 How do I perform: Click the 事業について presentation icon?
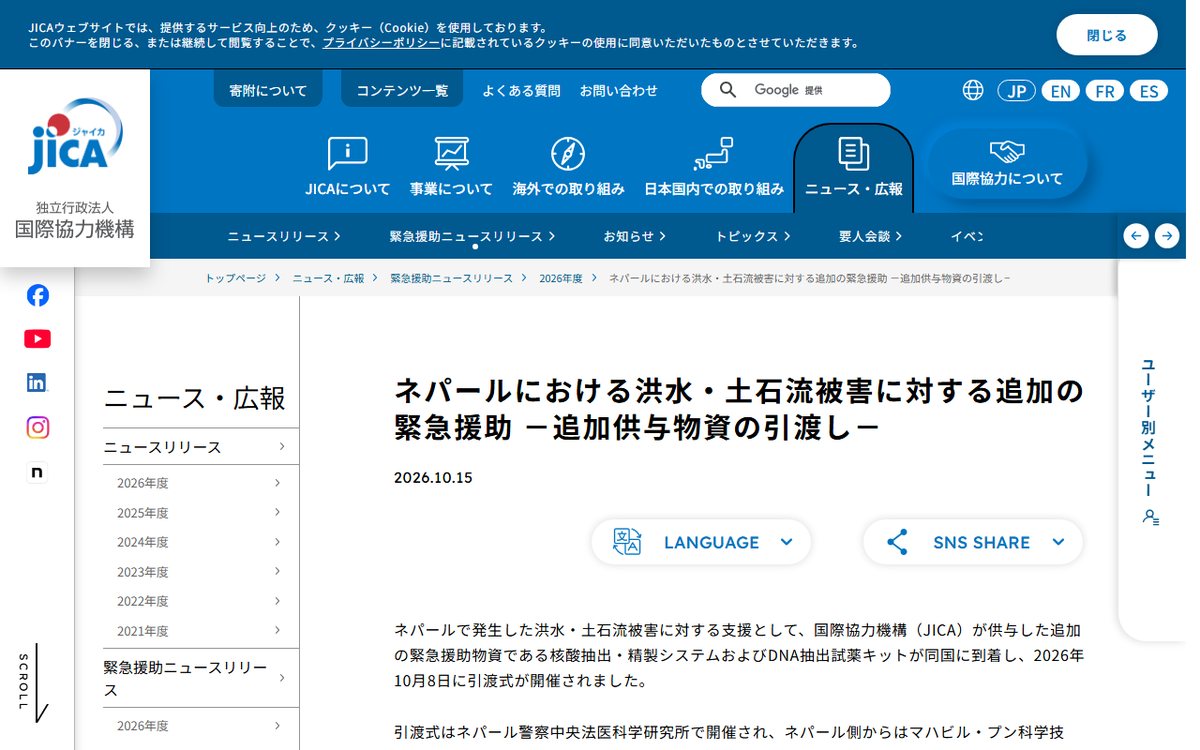(x=452, y=153)
